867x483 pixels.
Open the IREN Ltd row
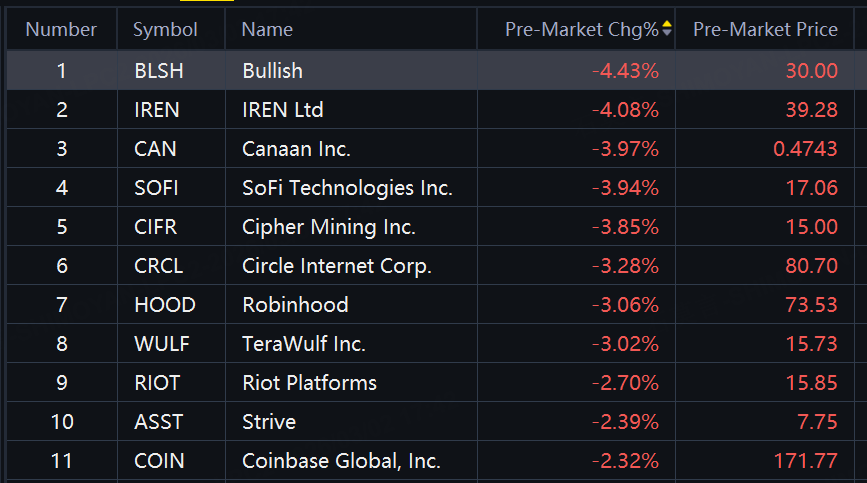(283, 110)
